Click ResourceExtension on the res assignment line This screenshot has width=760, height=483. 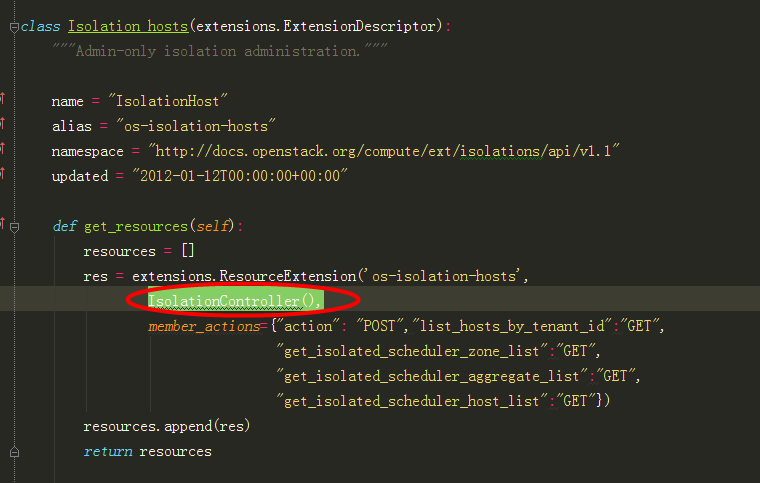288,276
